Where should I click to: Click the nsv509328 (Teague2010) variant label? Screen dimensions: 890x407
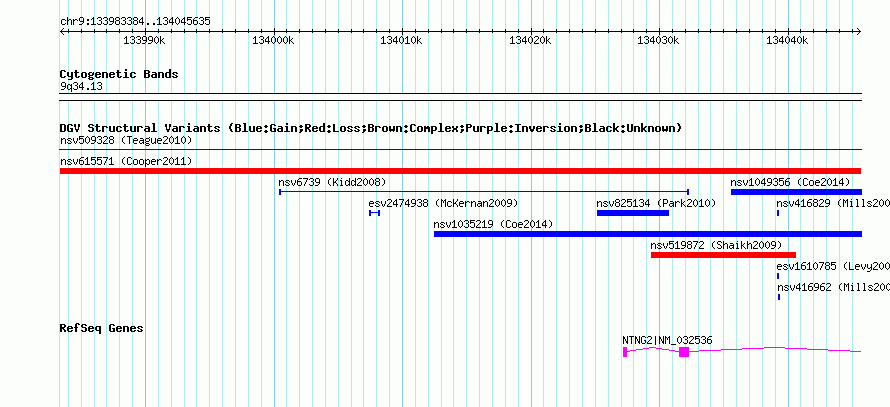[x=126, y=140]
